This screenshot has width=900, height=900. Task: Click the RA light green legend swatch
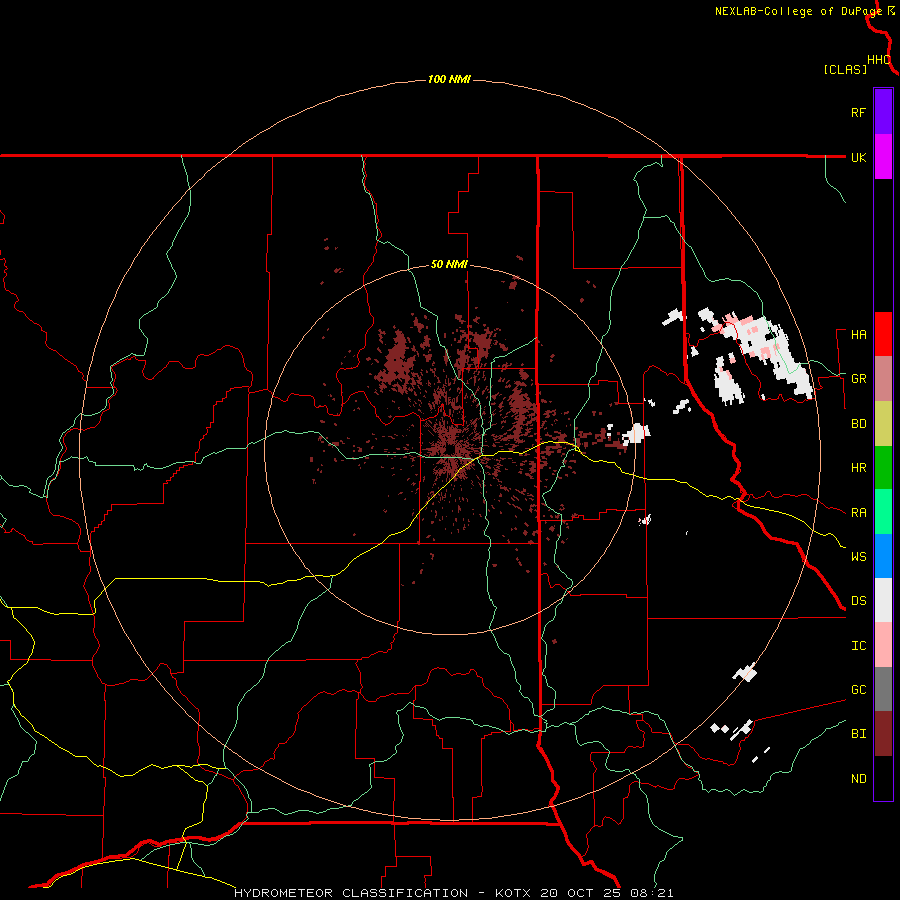(x=883, y=512)
